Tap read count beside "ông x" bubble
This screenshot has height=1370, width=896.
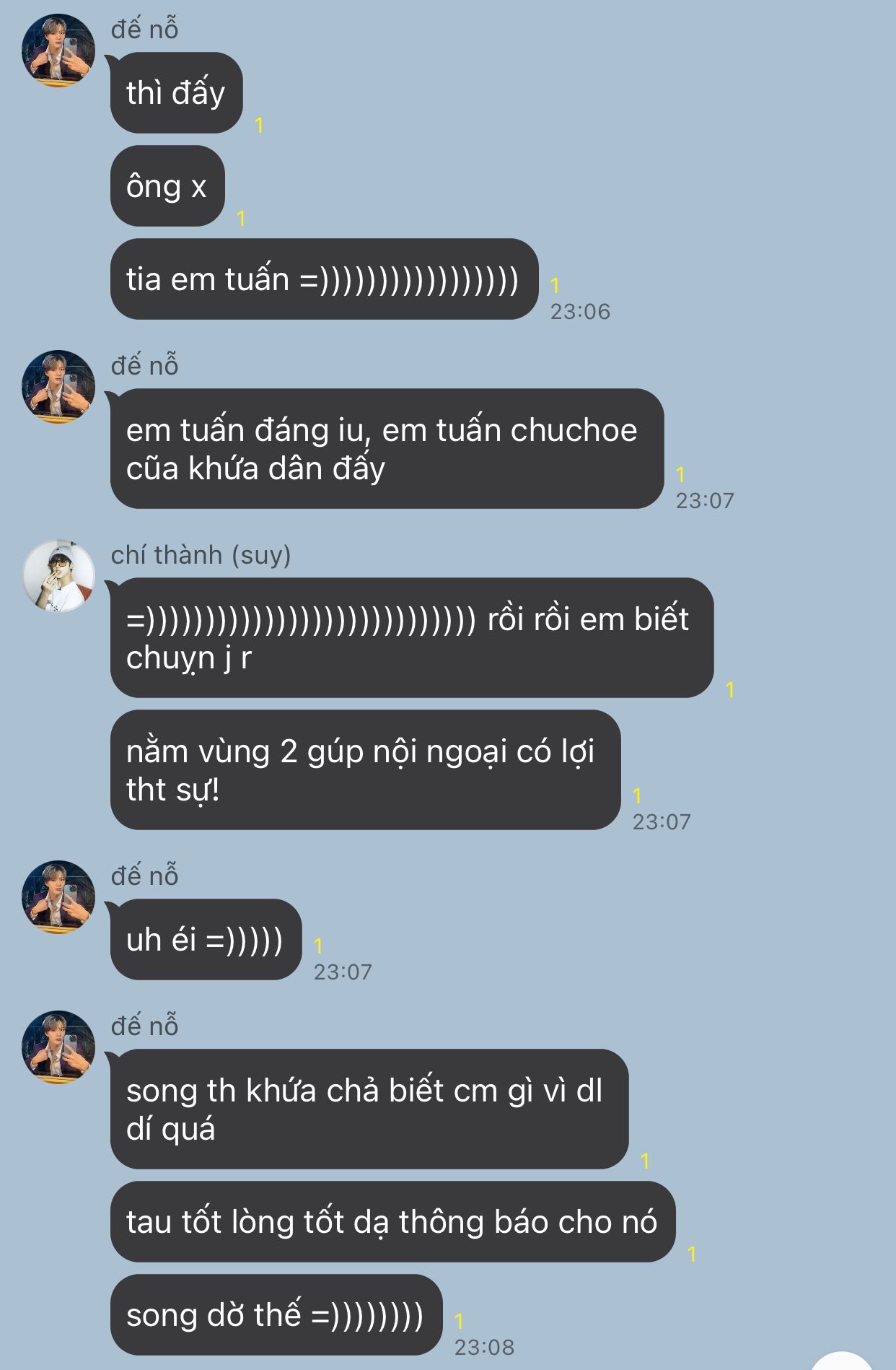(x=241, y=219)
